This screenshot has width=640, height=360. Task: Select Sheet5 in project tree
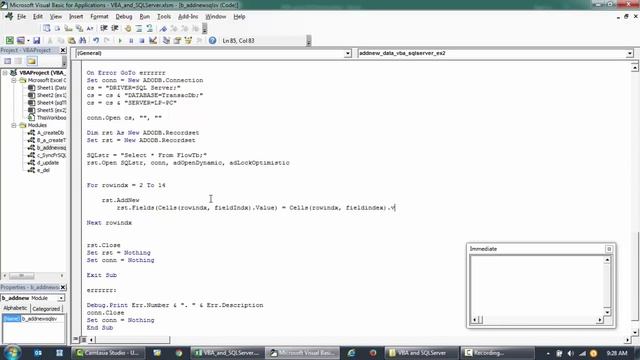click(x=47, y=110)
